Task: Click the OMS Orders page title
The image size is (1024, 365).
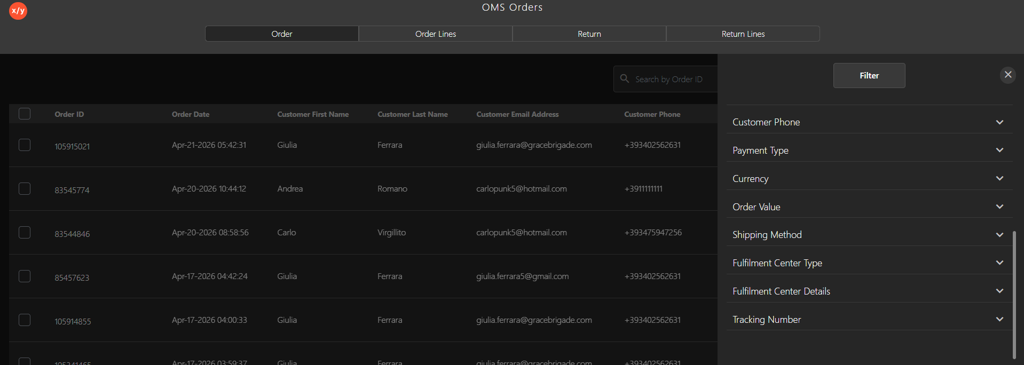Action: [512, 8]
